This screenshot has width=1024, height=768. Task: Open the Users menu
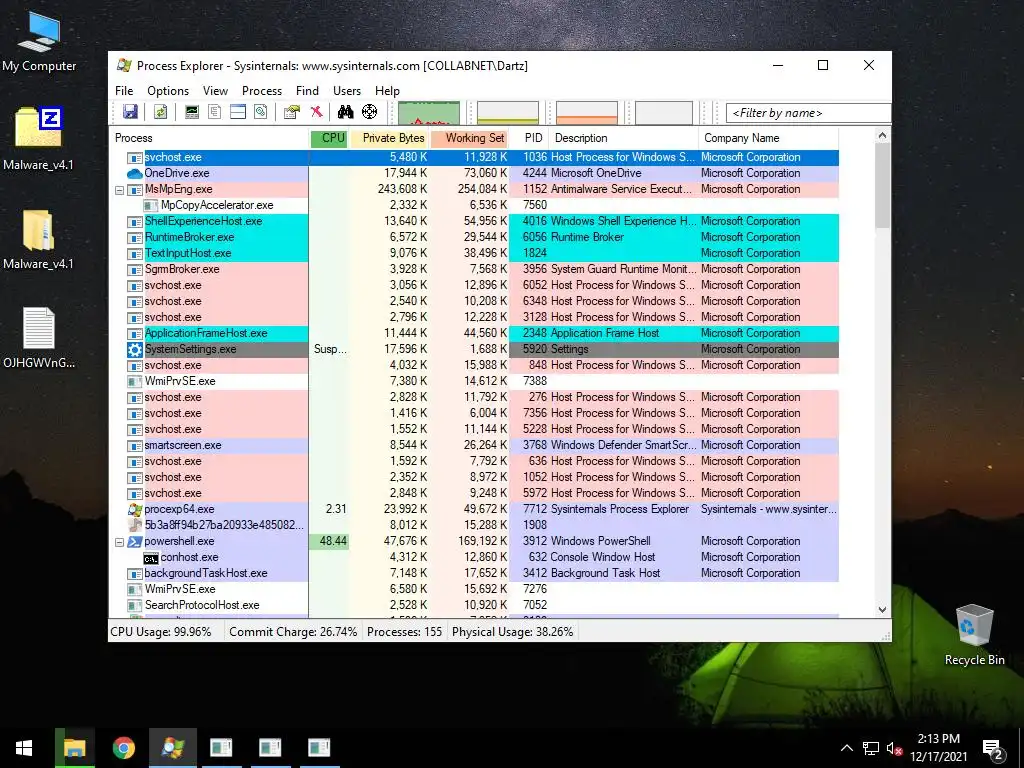347,91
